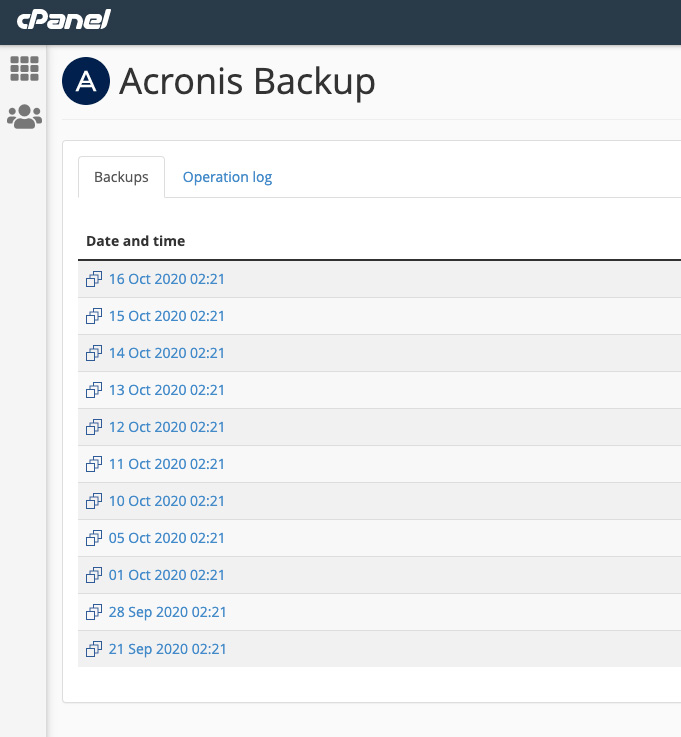Click the Acronis Backup round logo

[86, 82]
